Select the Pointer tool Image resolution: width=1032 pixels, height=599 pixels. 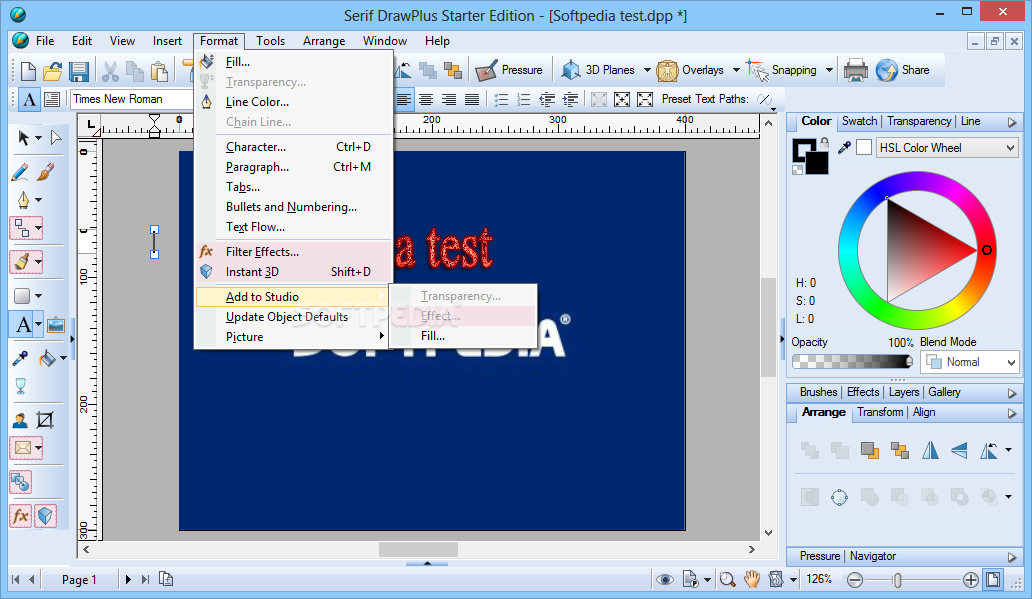point(24,138)
